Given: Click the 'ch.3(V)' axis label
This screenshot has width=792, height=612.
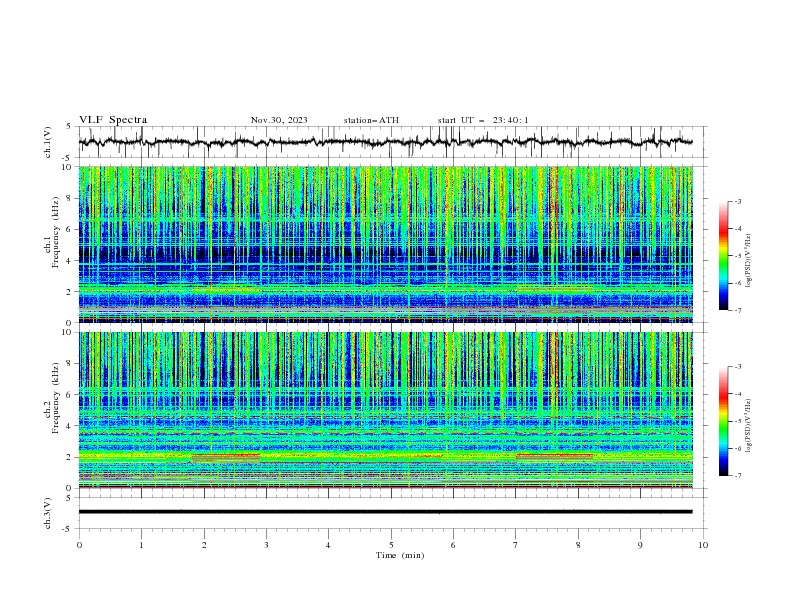Looking at the screenshot, I should point(48,513).
